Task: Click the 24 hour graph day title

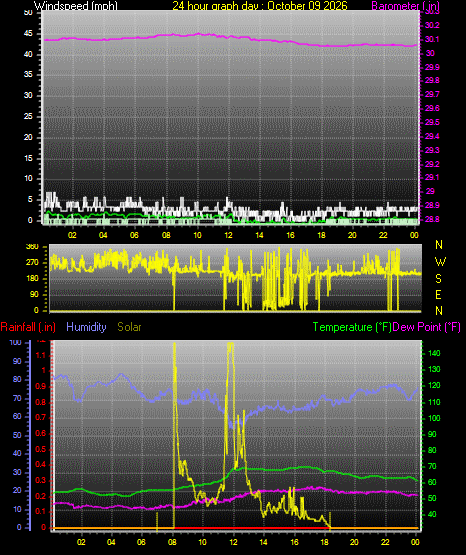Action: click(260, 6)
